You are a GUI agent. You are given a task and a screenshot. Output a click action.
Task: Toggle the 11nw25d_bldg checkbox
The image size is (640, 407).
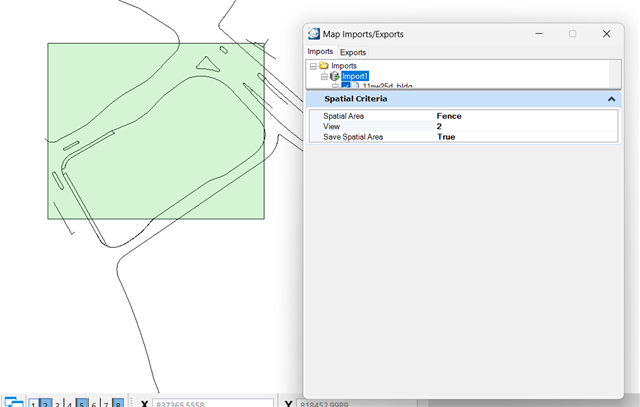[345, 87]
